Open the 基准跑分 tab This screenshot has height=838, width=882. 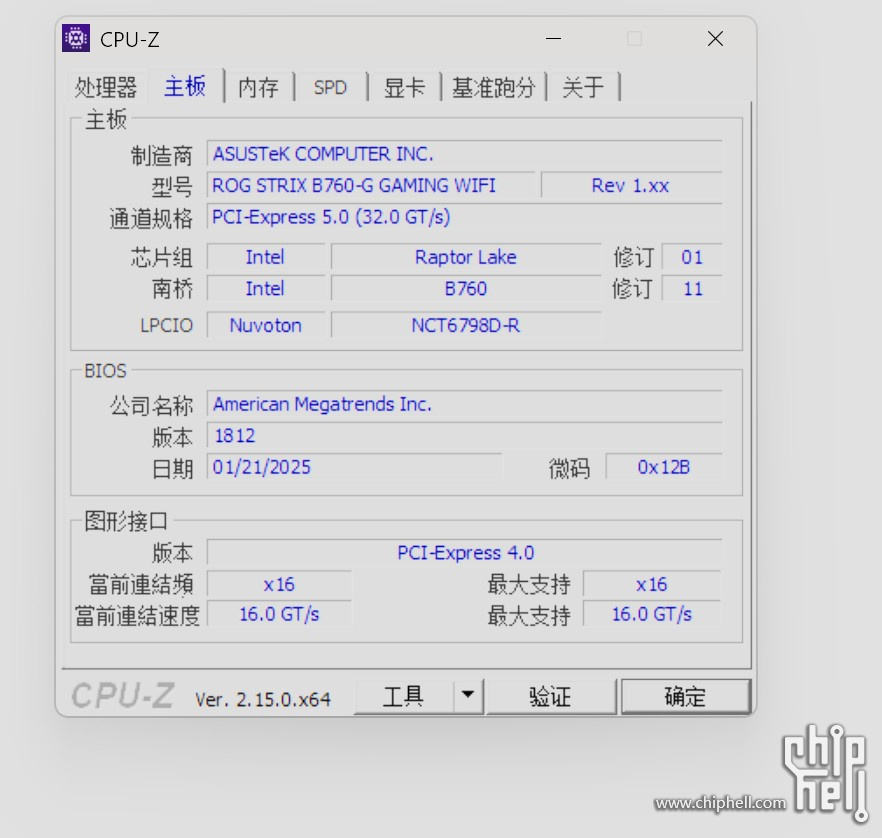tap(493, 87)
